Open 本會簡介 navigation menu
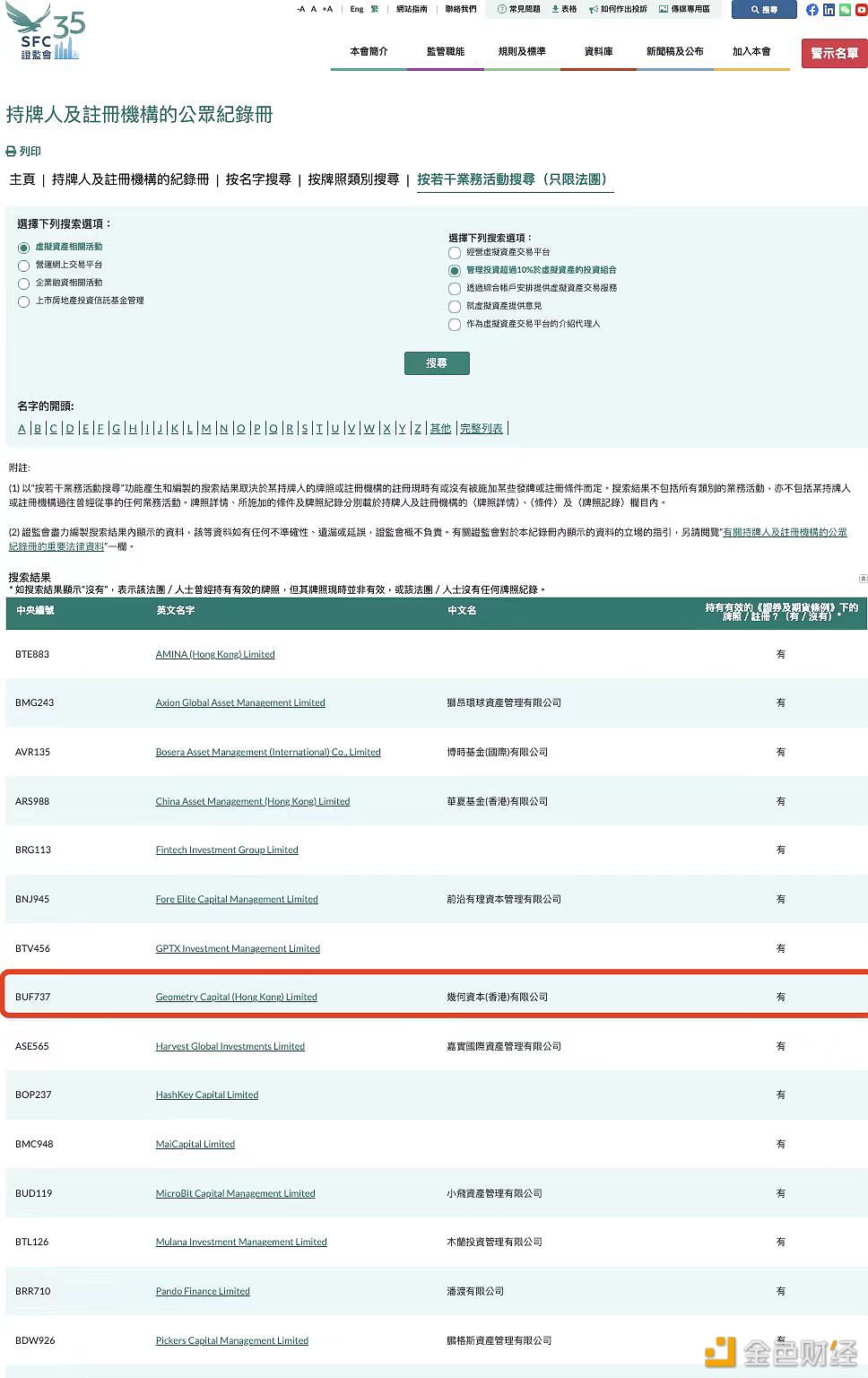 (x=369, y=52)
